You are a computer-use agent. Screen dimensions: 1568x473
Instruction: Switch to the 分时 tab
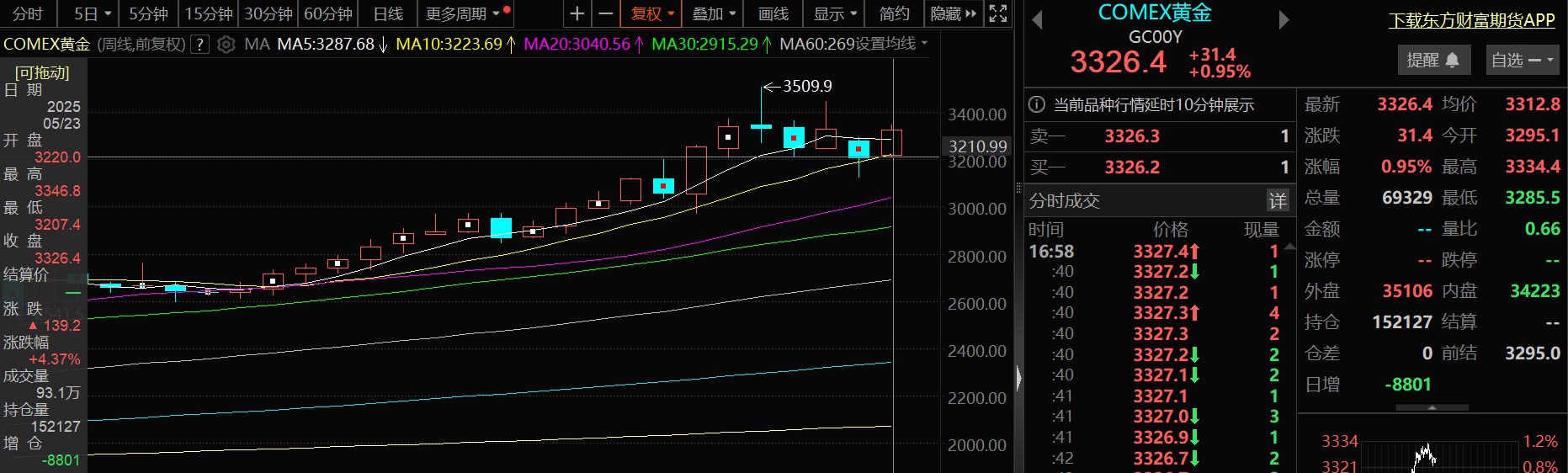28,13
